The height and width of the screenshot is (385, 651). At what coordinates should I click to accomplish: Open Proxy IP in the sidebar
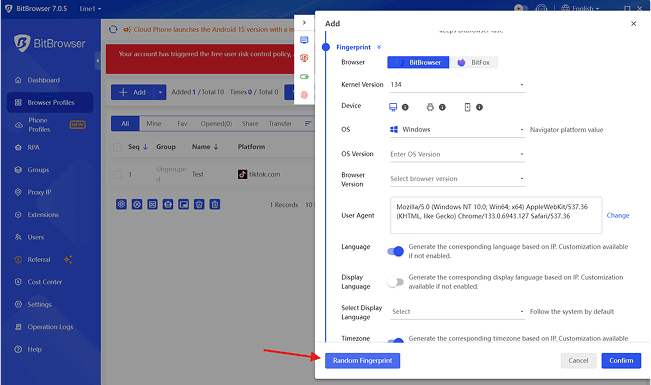click(39, 192)
